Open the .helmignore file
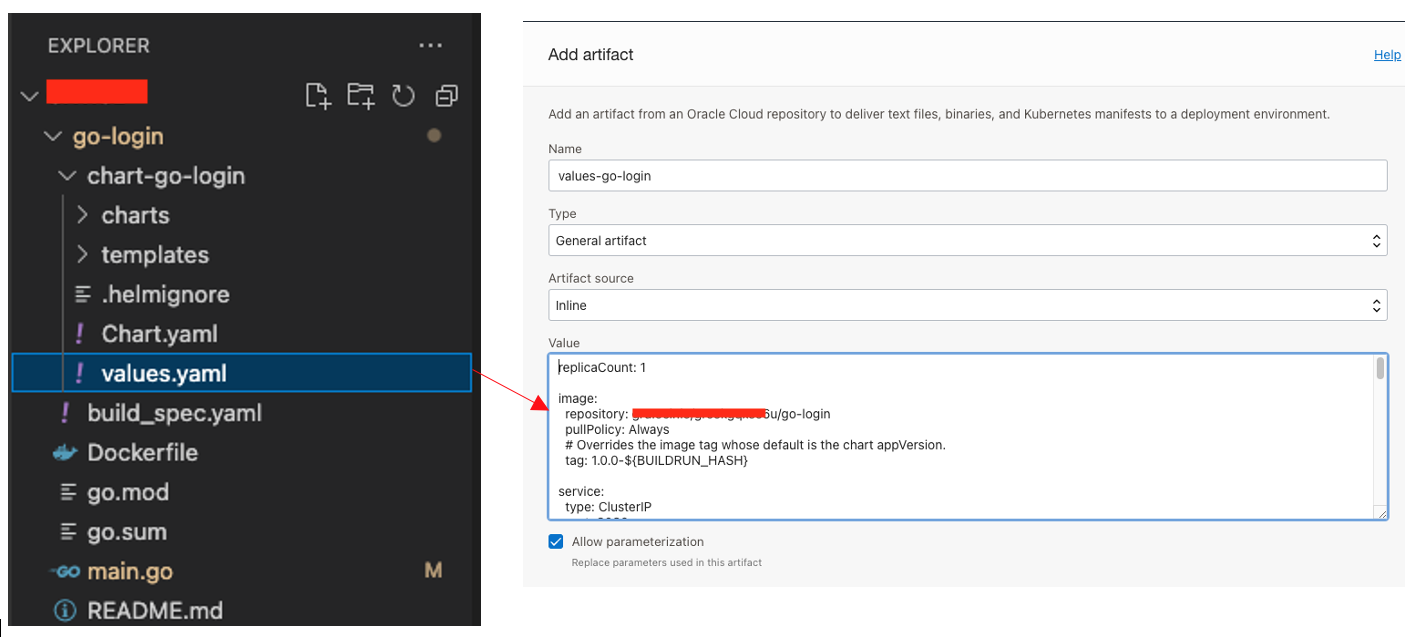This screenshot has width=1413, height=637. pos(165,295)
